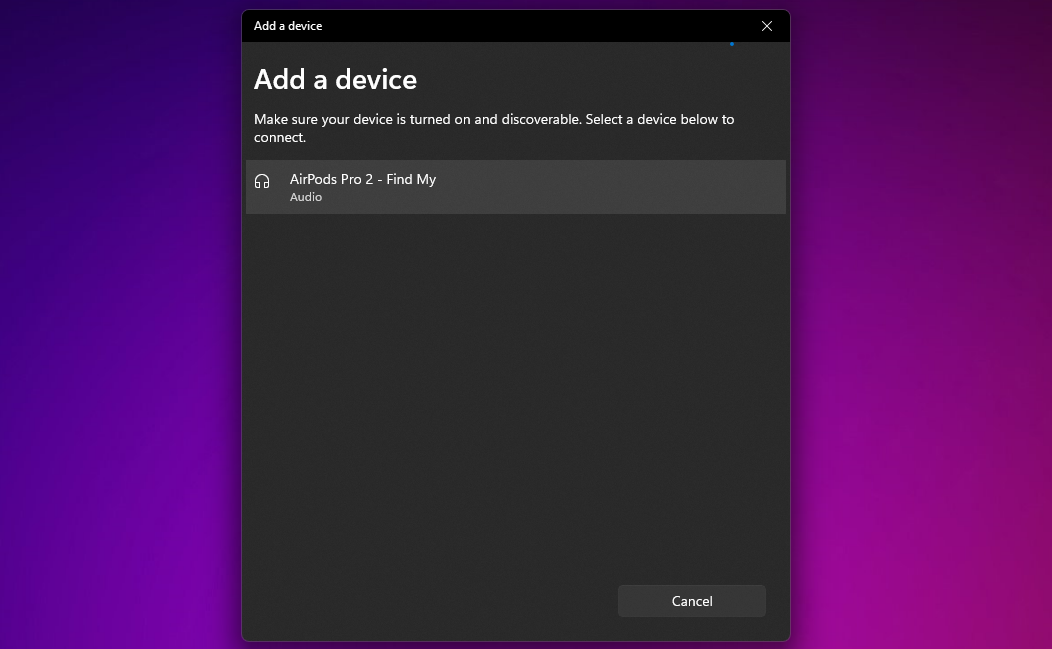The height and width of the screenshot is (649, 1052).
Task: Click the Audio label under AirPods Pro 2
Action: point(306,197)
